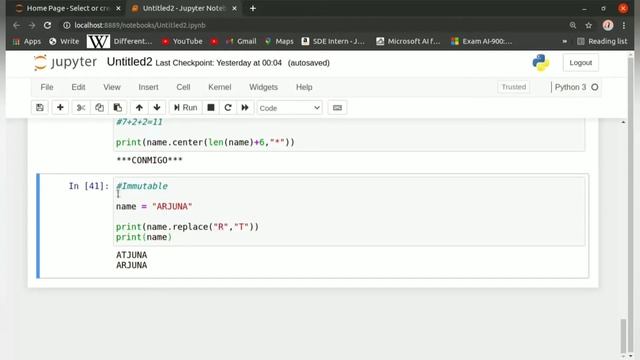Image resolution: width=640 pixels, height=360 pixels.
Task: Open the Cell menu
Action: point(183,87)
